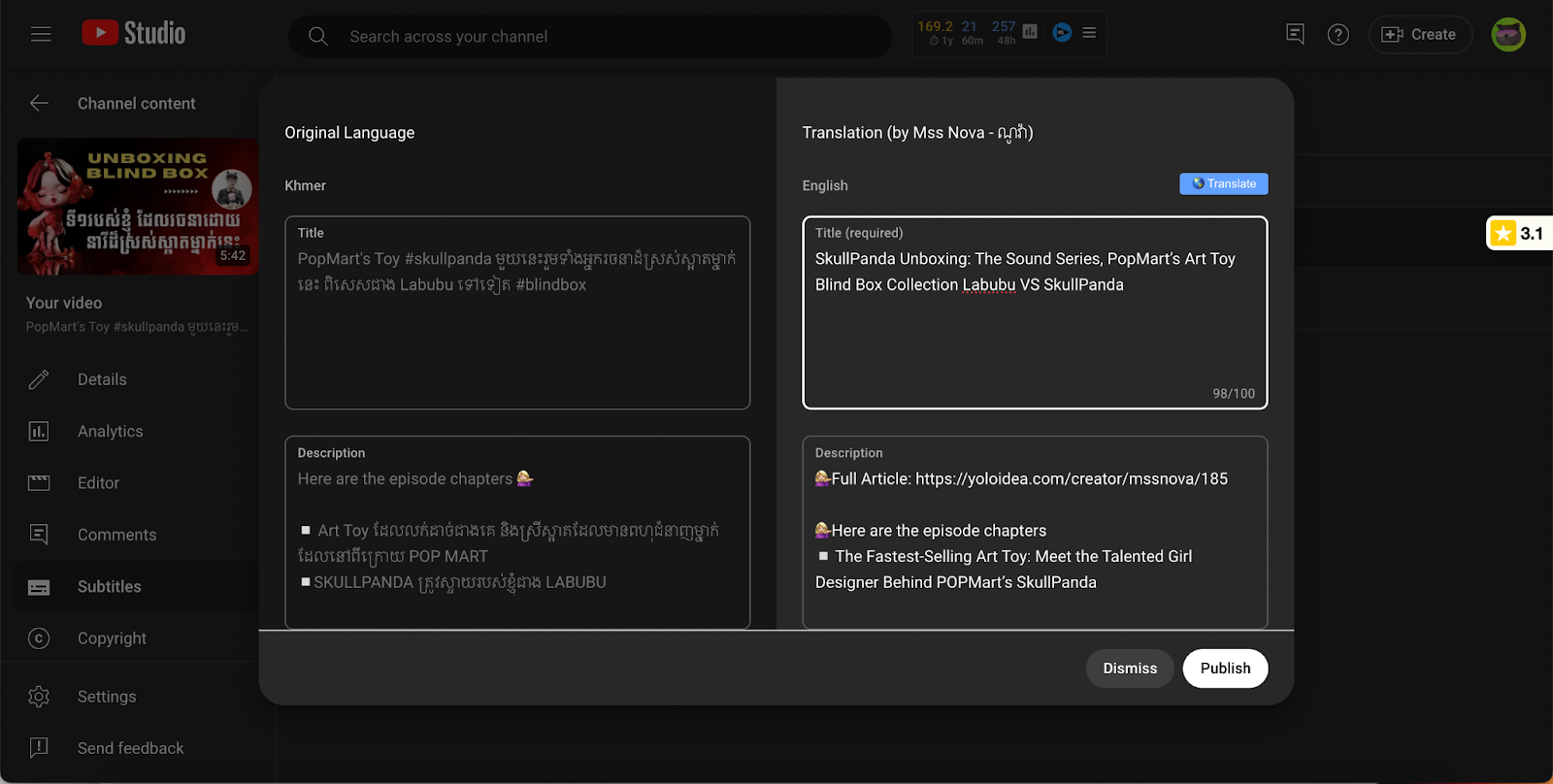
Task: Publish the English translation
Action: pyautogui.click(x=1225, y=669)
